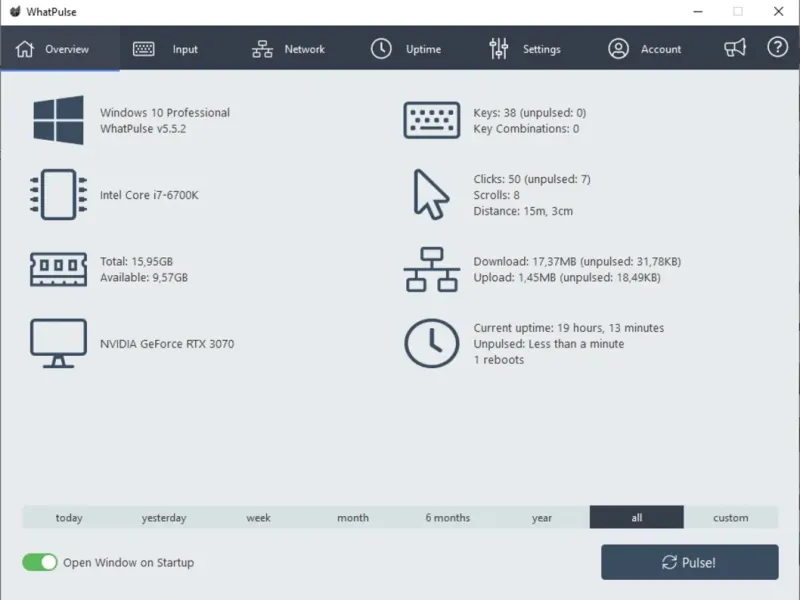
Task: Switch to the Input tab
Action: tap(164, 49)
